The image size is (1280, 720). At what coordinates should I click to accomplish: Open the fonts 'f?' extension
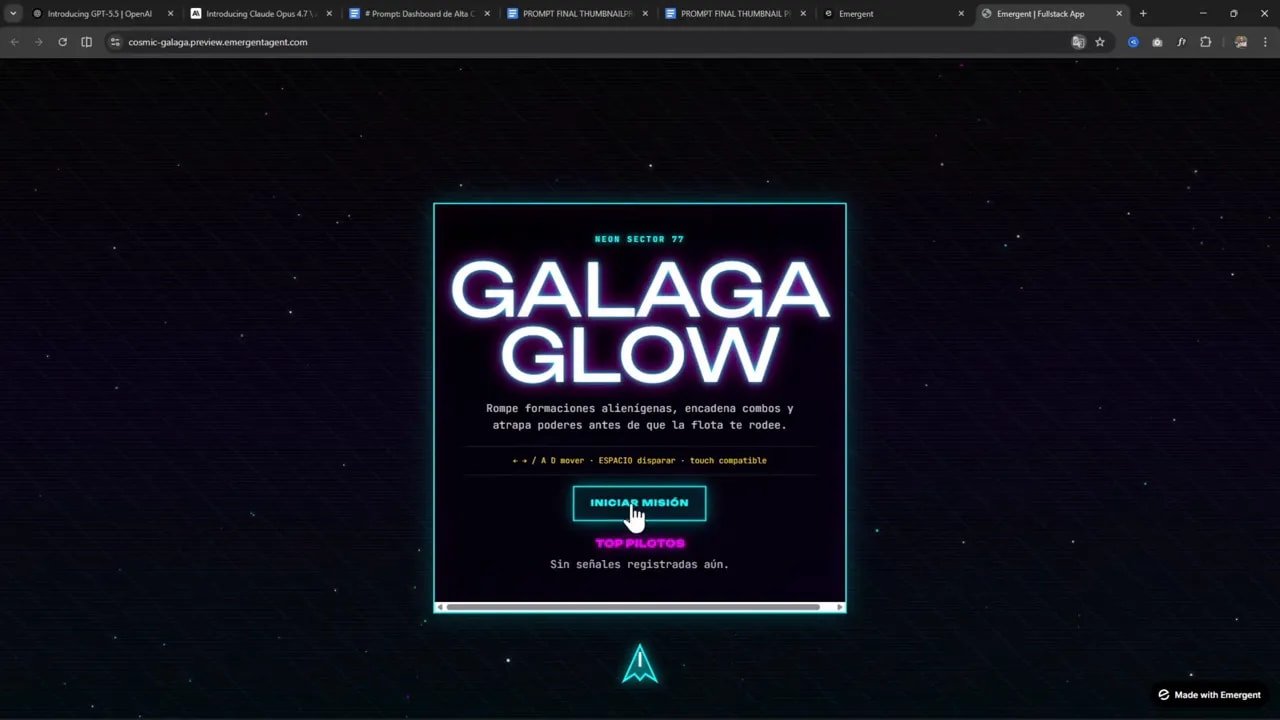1181,42
